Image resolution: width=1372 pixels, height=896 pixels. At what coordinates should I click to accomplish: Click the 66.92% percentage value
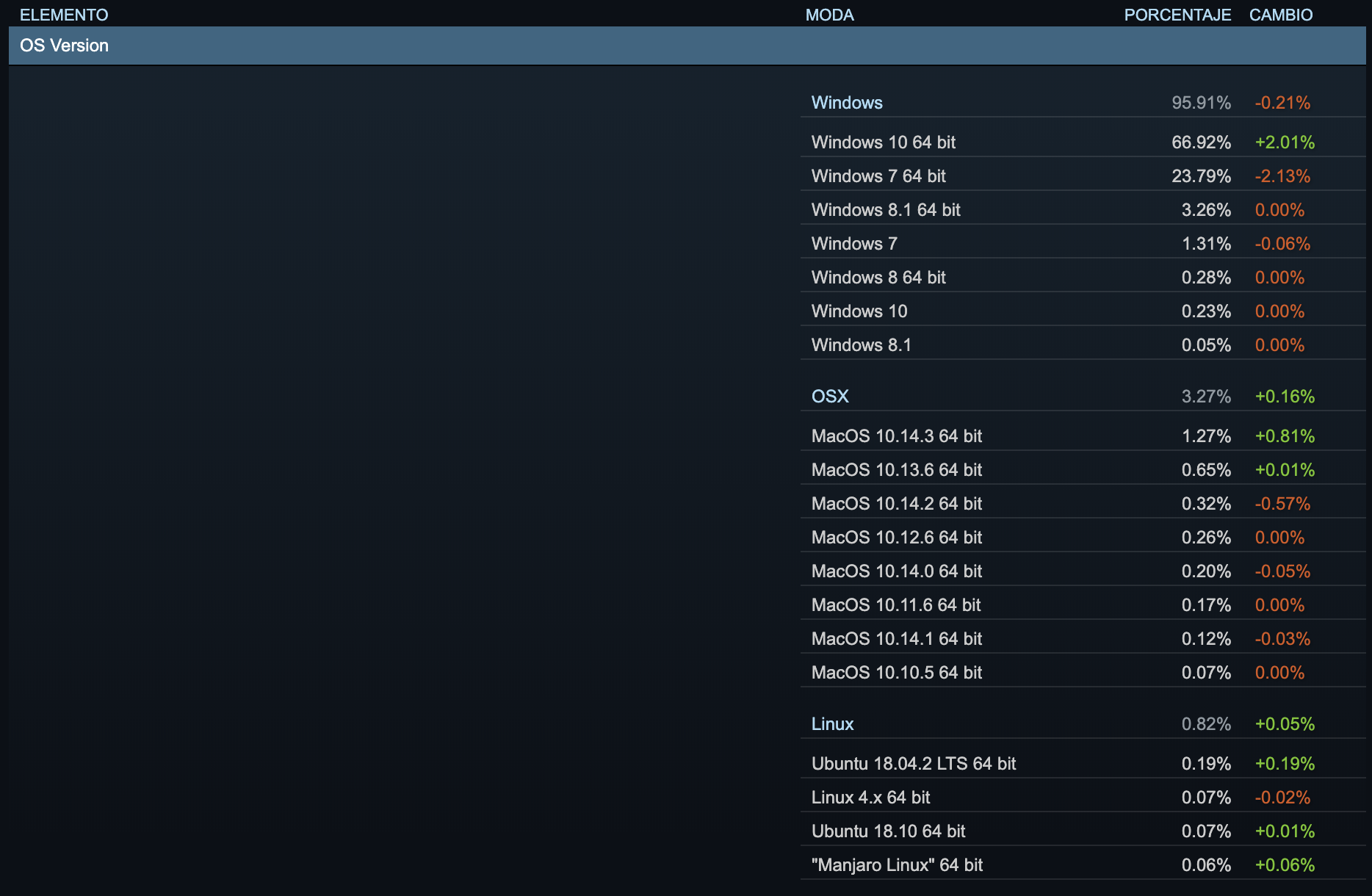(1201, 142)
